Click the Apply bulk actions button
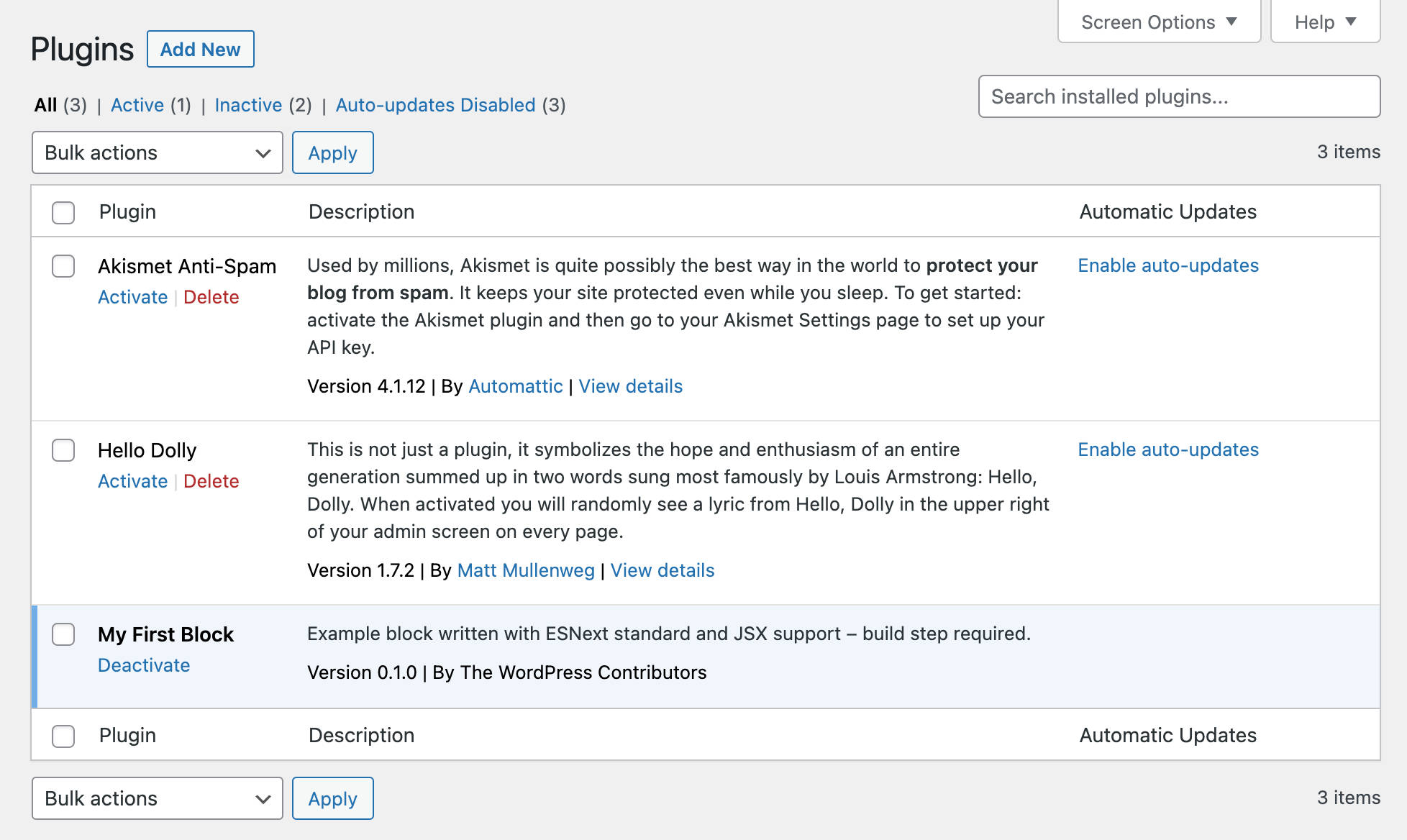This screenshot has width=1407, height=840. point(332,152)
